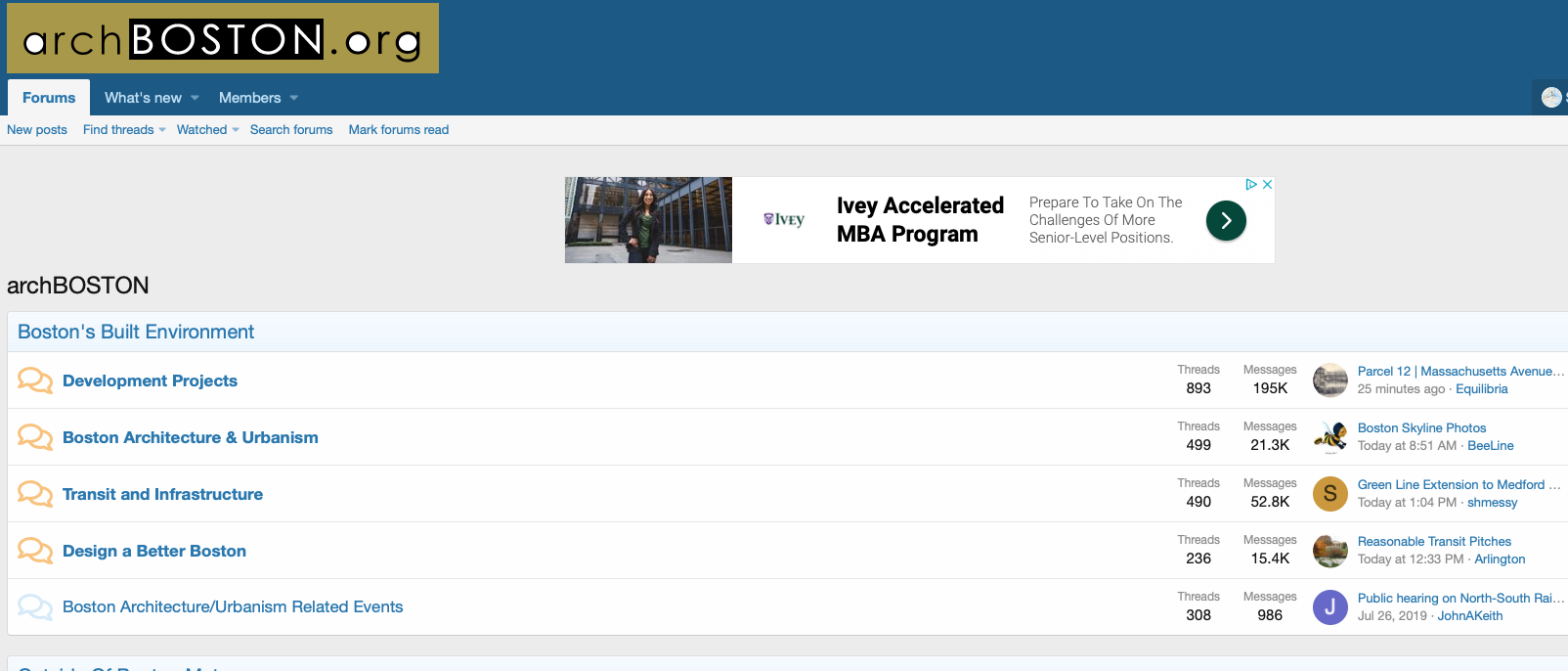Click the Ivey ad woman photo thumbnail
1568x671 pixels.
click(x=648, y=220)
